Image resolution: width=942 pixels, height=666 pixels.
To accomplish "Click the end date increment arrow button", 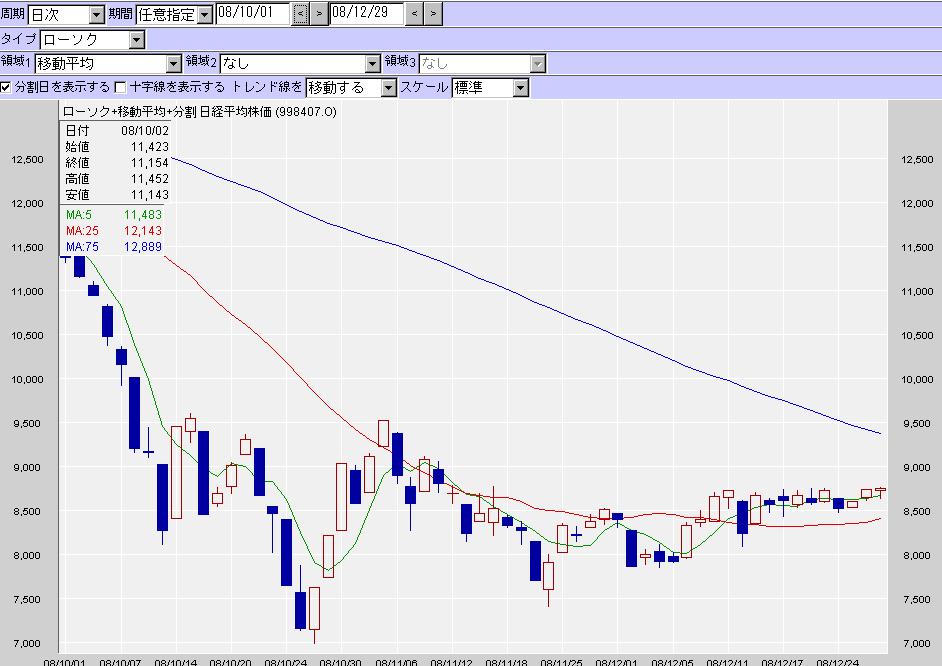I will 434,14.
